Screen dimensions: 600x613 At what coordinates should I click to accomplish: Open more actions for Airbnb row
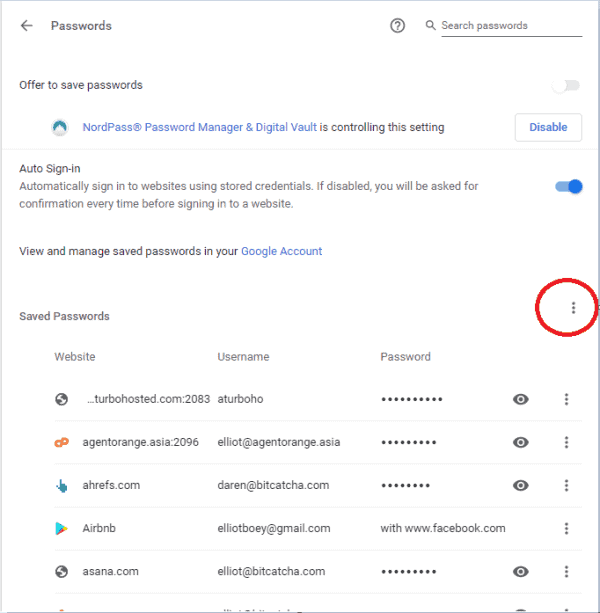566,529
